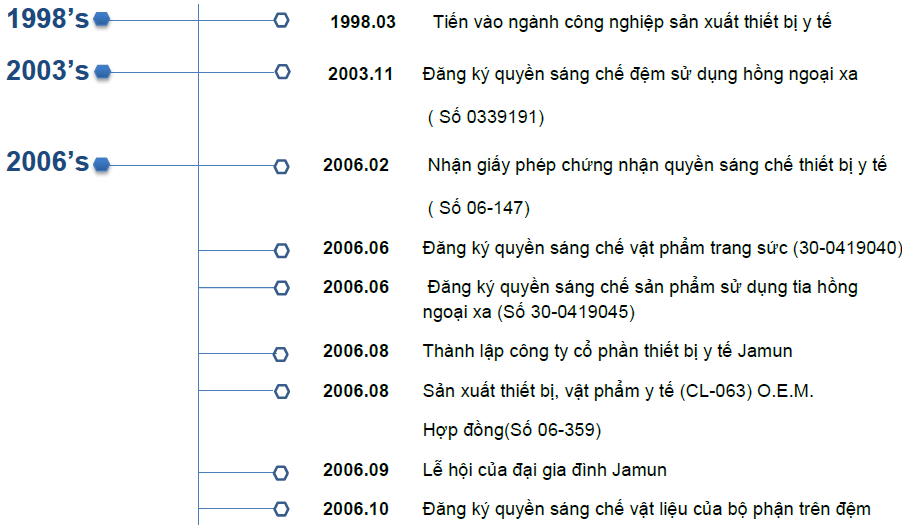Click the 1998.03 date label
The width and height of the screenshot is (902, 525).
point(363,21)
